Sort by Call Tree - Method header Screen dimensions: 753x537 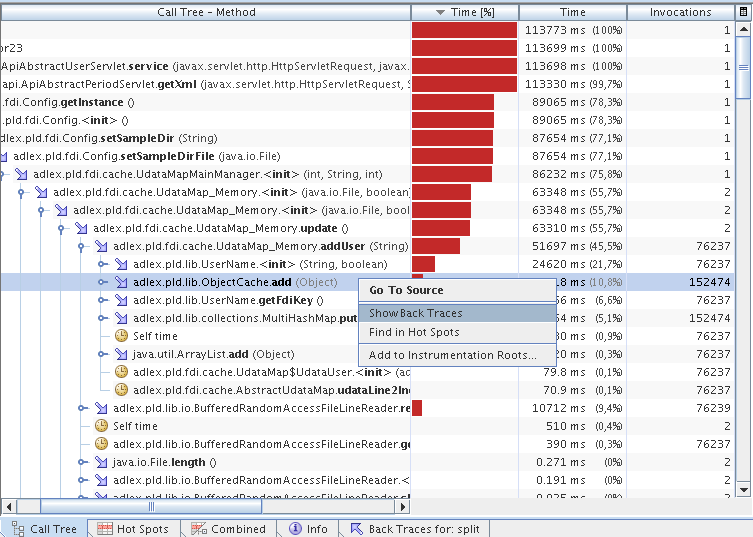pyautogui.click(x=206, y=12)
